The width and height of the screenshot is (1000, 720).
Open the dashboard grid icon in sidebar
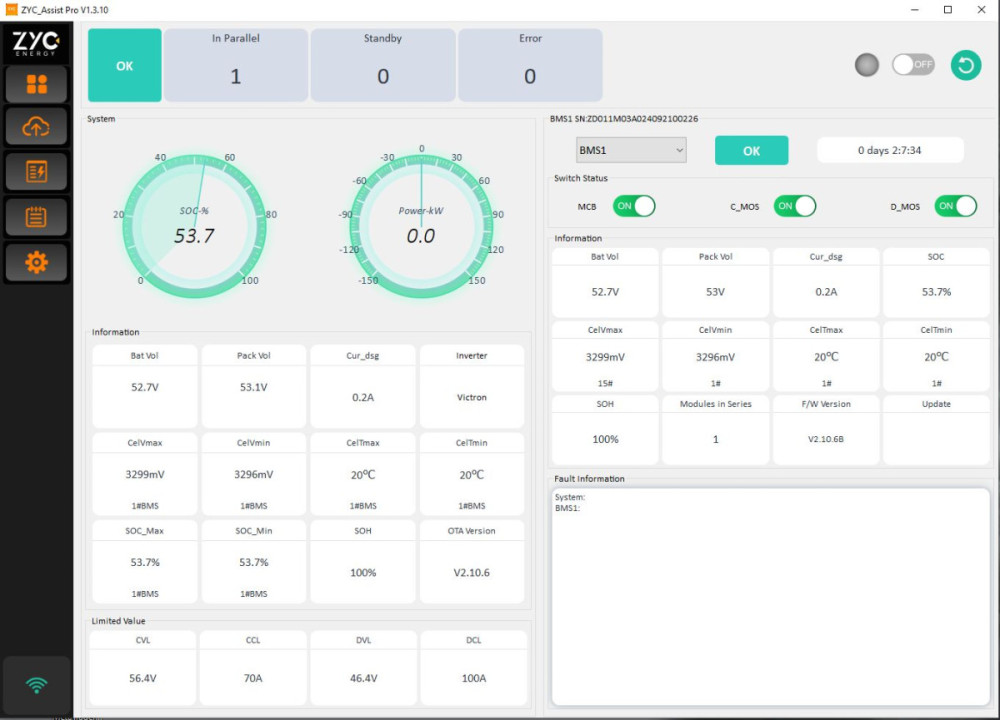click(36, 84)
